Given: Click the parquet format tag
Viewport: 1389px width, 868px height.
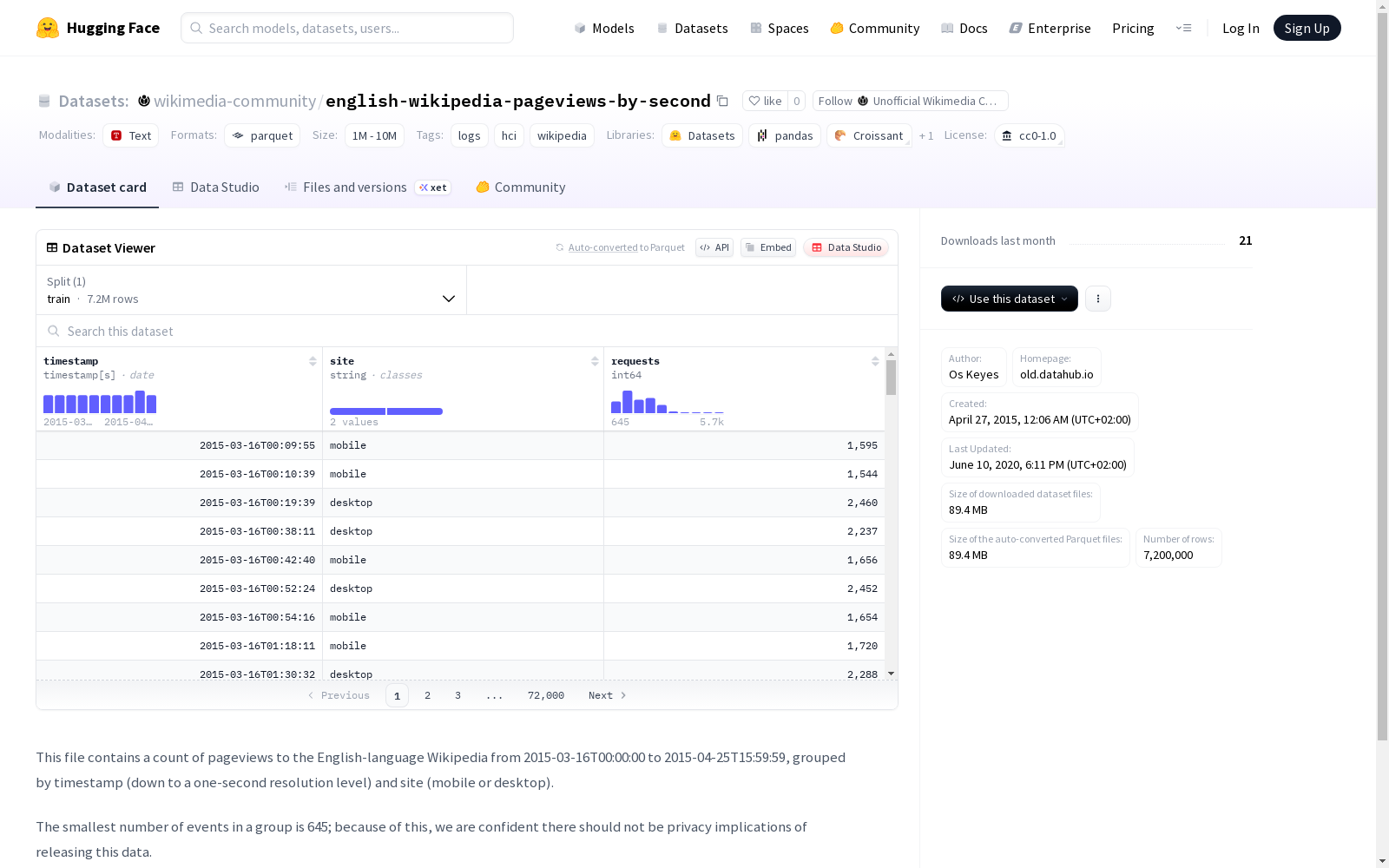Looking at the screenshot, I should [262, 135].
